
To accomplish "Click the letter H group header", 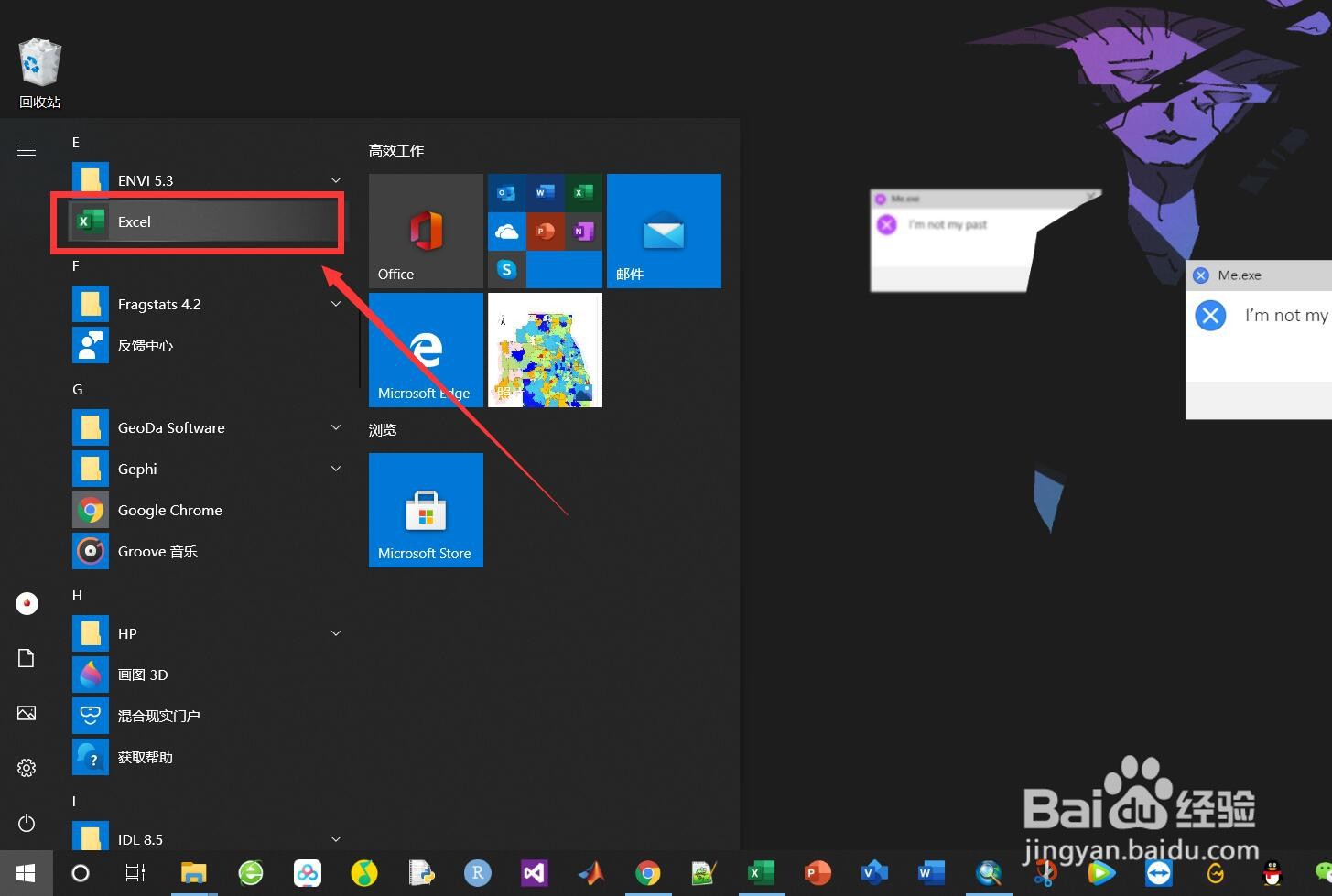I will click(77, 595).
